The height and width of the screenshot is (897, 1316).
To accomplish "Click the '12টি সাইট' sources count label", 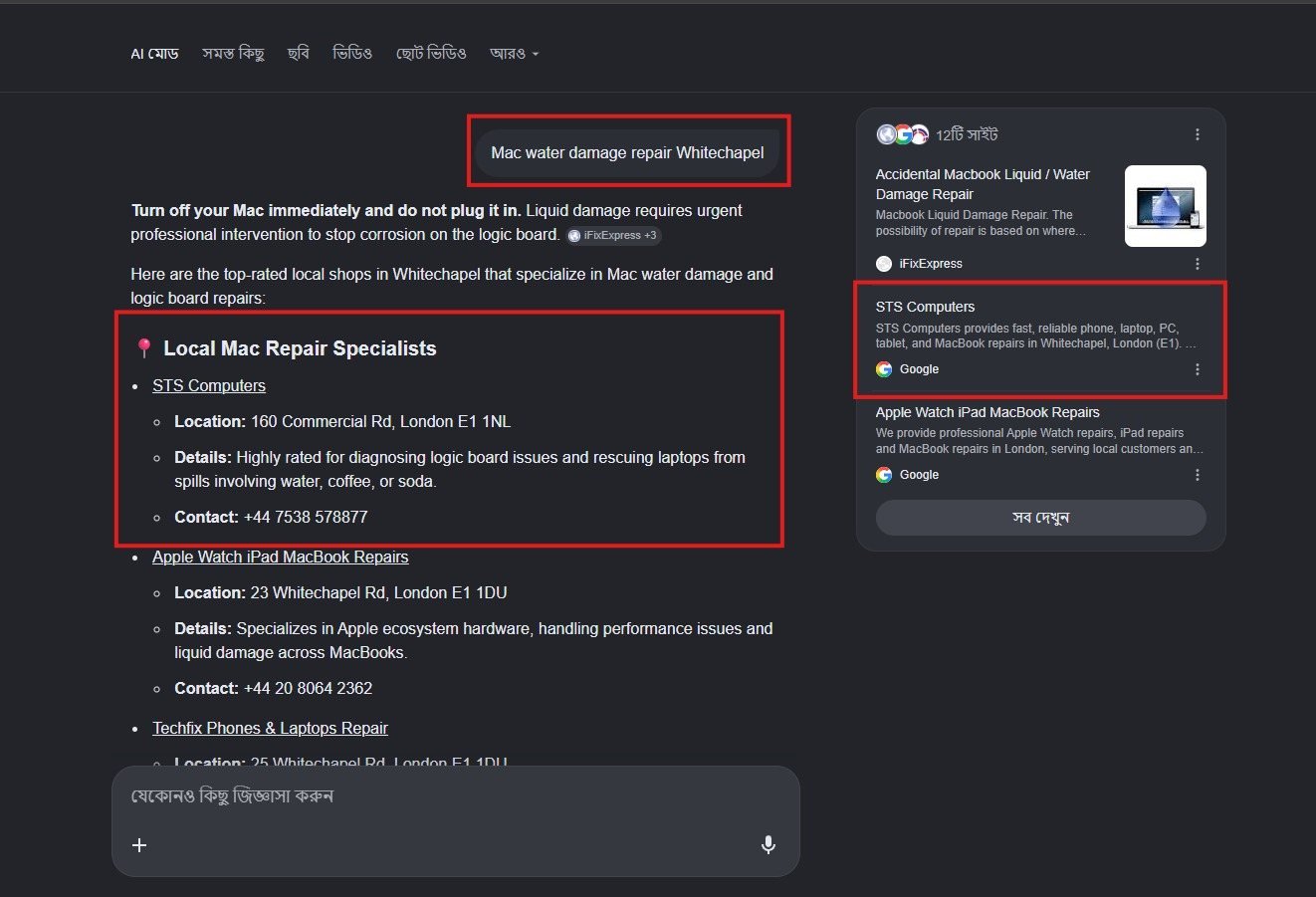I will point(967,134).
